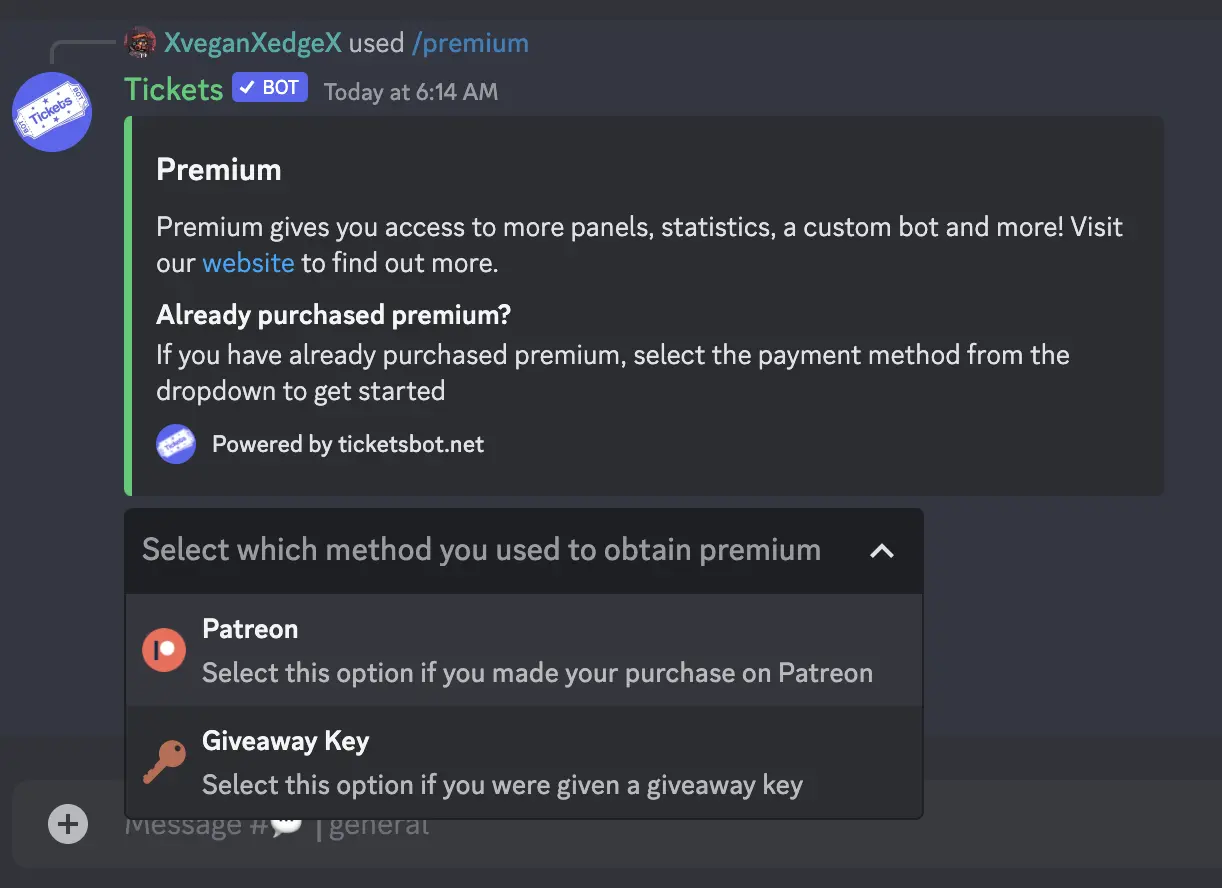
Task: Collapse the premium method selection dropdown
Action: tap(881, 551)
